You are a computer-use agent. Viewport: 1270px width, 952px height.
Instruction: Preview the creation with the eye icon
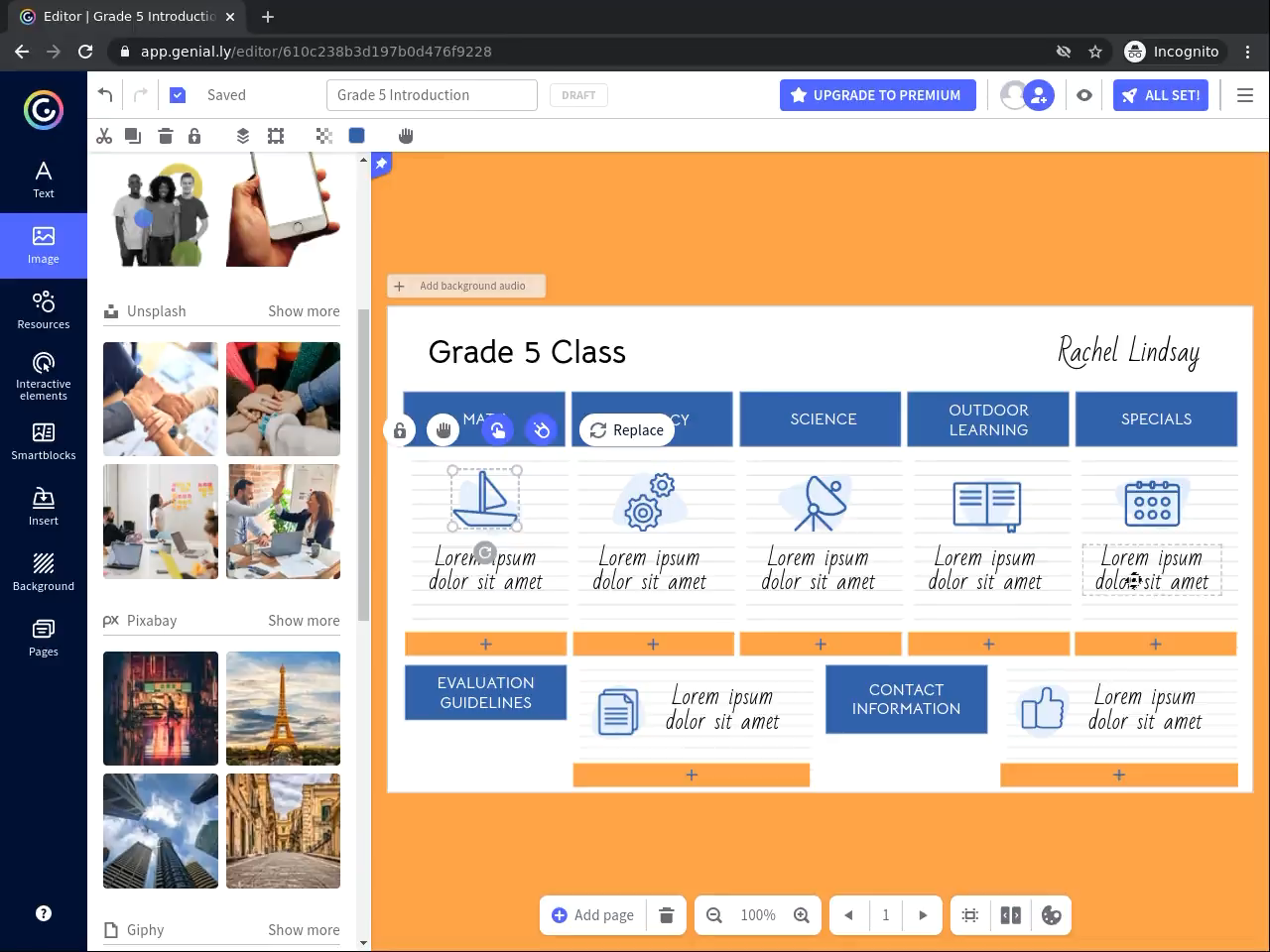click(x=1084, y=95)
